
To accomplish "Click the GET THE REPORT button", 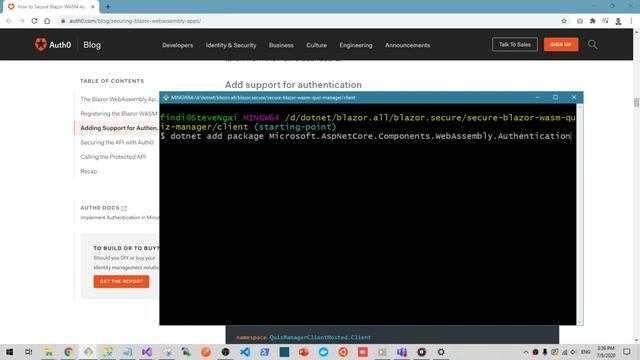I will pyautogui.click(x=121, y=281).
